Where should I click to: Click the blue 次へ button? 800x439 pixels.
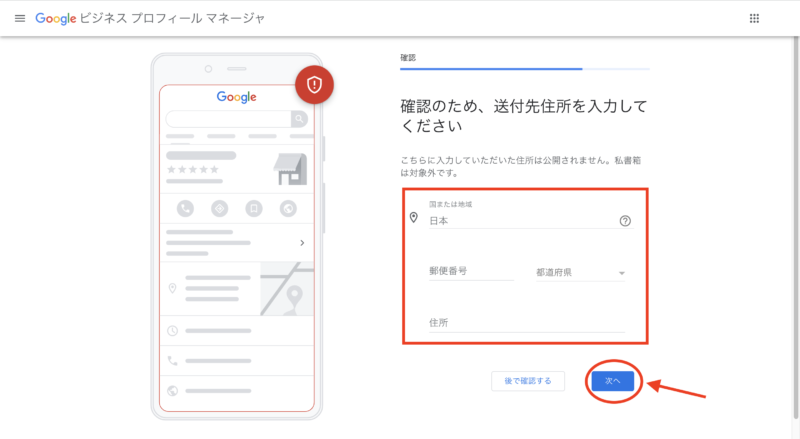coord(613,381)
